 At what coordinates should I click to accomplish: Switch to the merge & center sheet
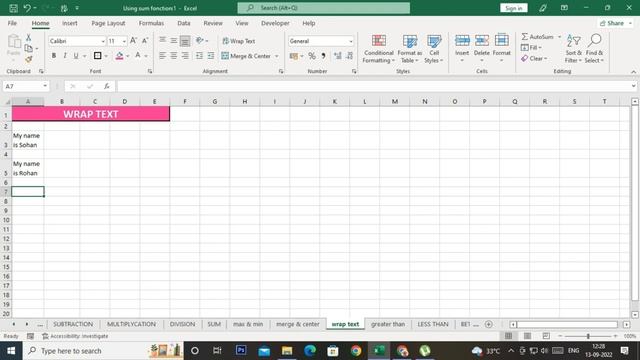click(298, 324)
